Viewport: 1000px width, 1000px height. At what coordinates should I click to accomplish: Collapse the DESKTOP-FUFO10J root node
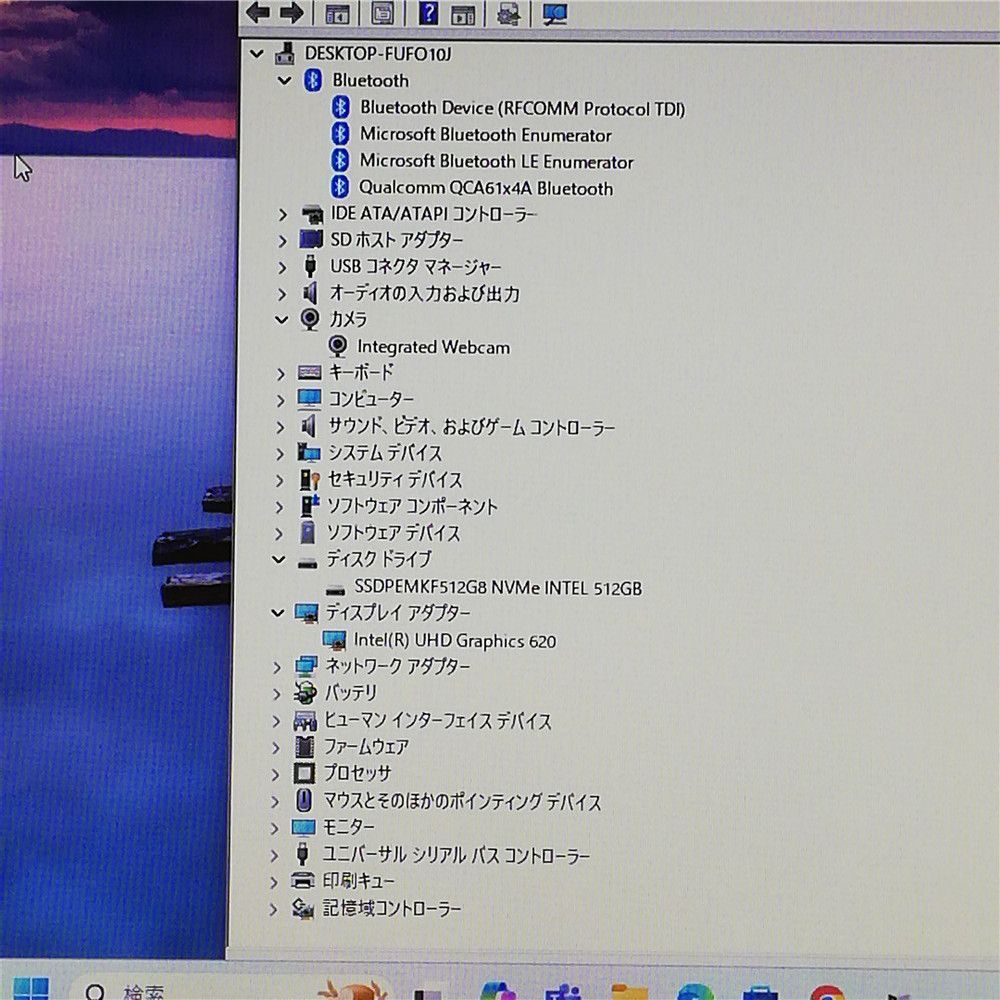pos(256,54)
